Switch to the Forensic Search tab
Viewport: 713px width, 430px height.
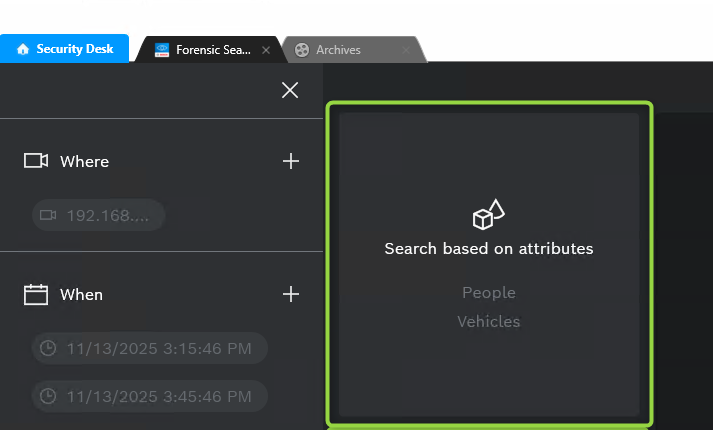[212, 50]
